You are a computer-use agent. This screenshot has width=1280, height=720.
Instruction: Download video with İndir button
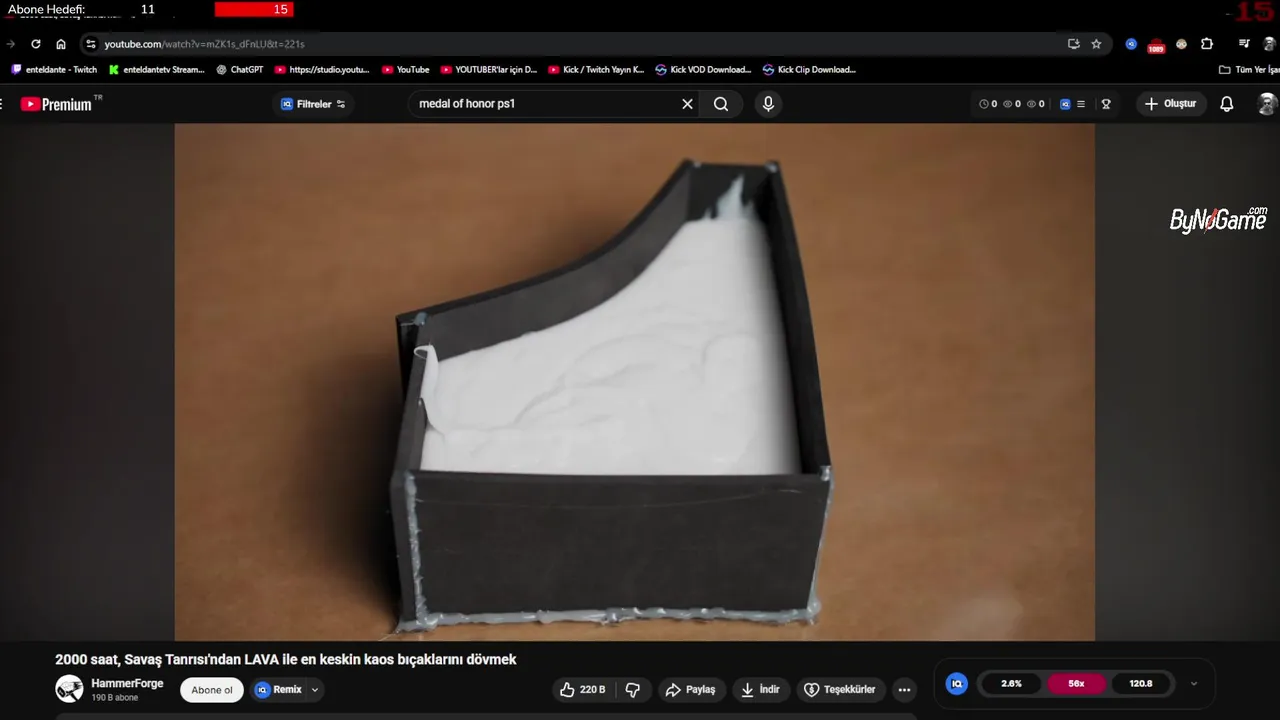click(760, 690)
